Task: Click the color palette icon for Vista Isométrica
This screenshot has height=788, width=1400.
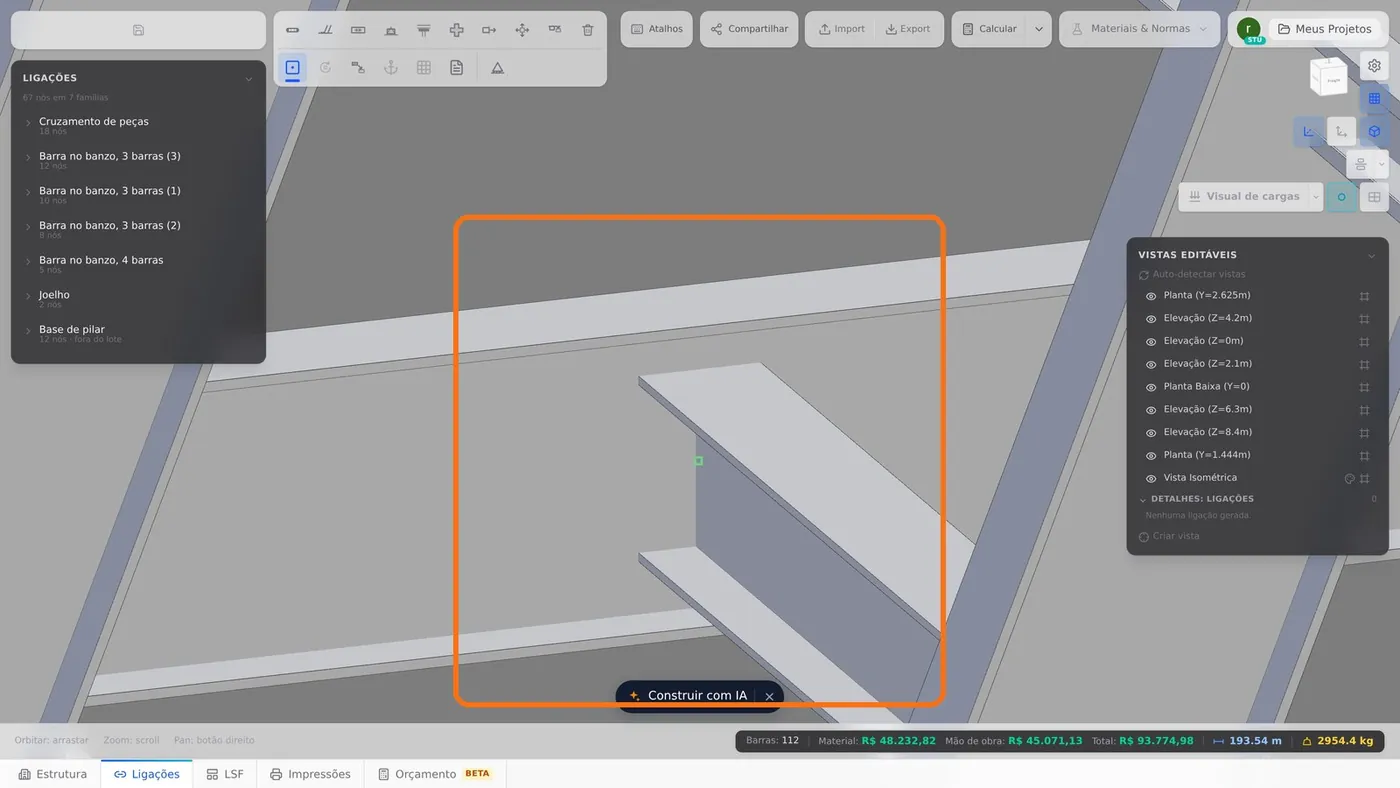Action: [x=1349, y=478]
